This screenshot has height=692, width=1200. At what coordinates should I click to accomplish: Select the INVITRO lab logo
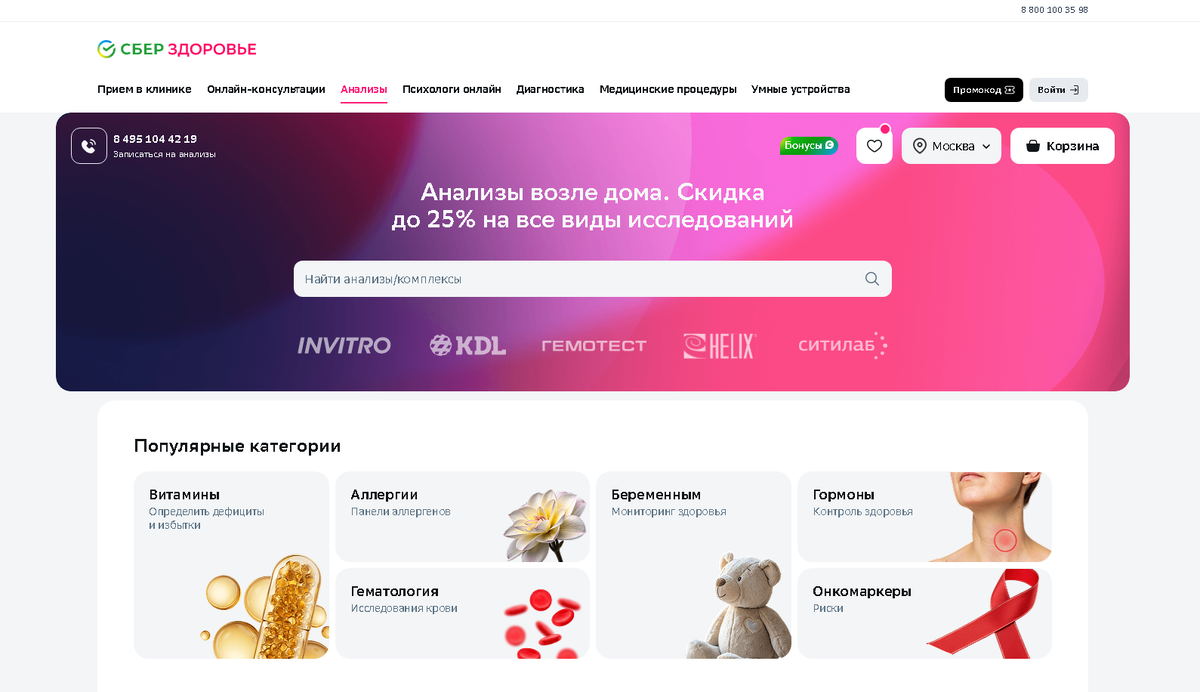pyautogui.click(x=344, y=346)
